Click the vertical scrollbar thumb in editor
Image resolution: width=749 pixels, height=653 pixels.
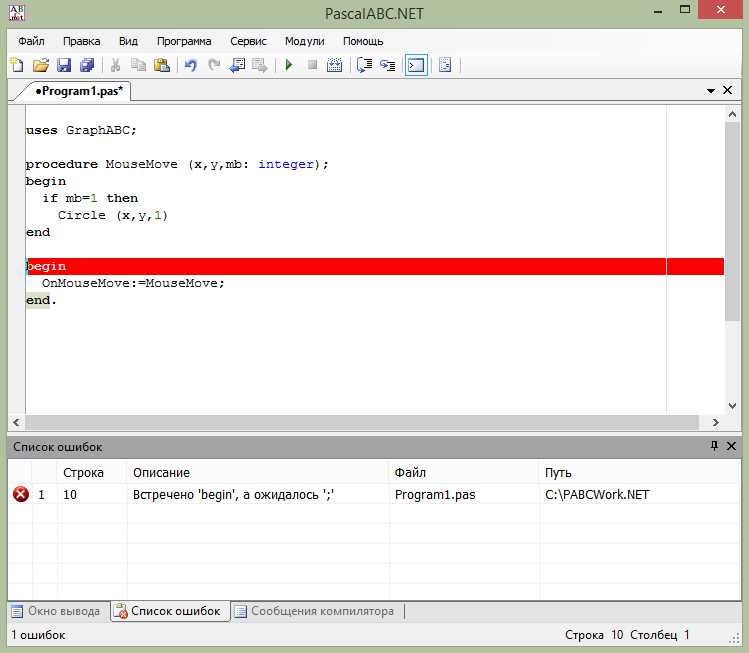tap(732, 222)
